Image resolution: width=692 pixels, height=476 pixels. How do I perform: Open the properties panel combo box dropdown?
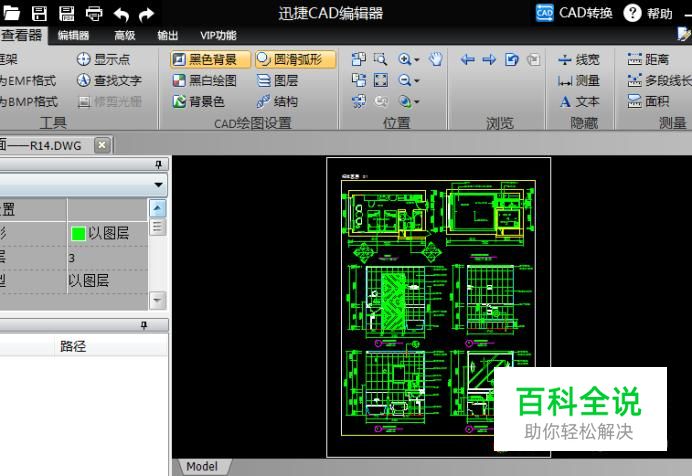pyautogui.click(x=158, y=185)
